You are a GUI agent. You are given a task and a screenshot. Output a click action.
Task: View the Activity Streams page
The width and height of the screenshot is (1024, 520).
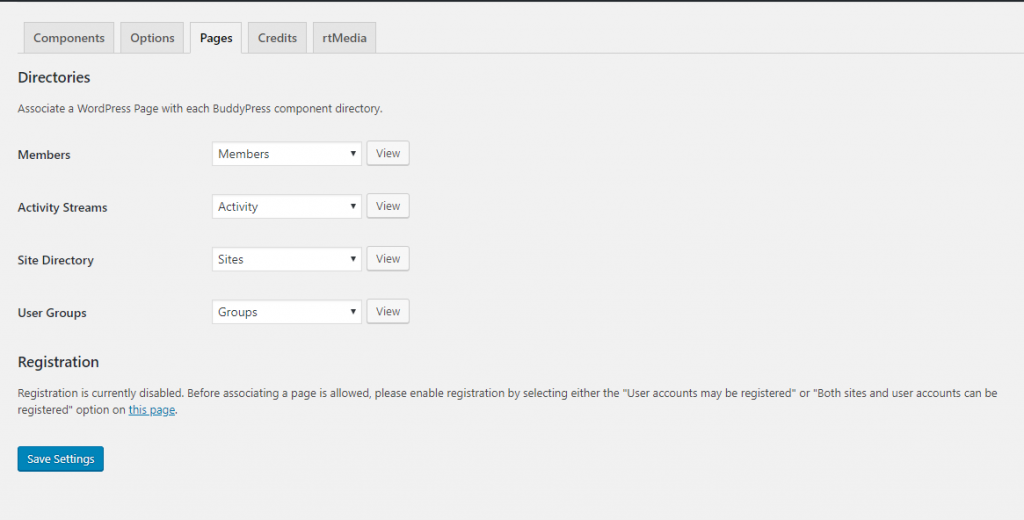pyautogui.click(x=388, y=206)
